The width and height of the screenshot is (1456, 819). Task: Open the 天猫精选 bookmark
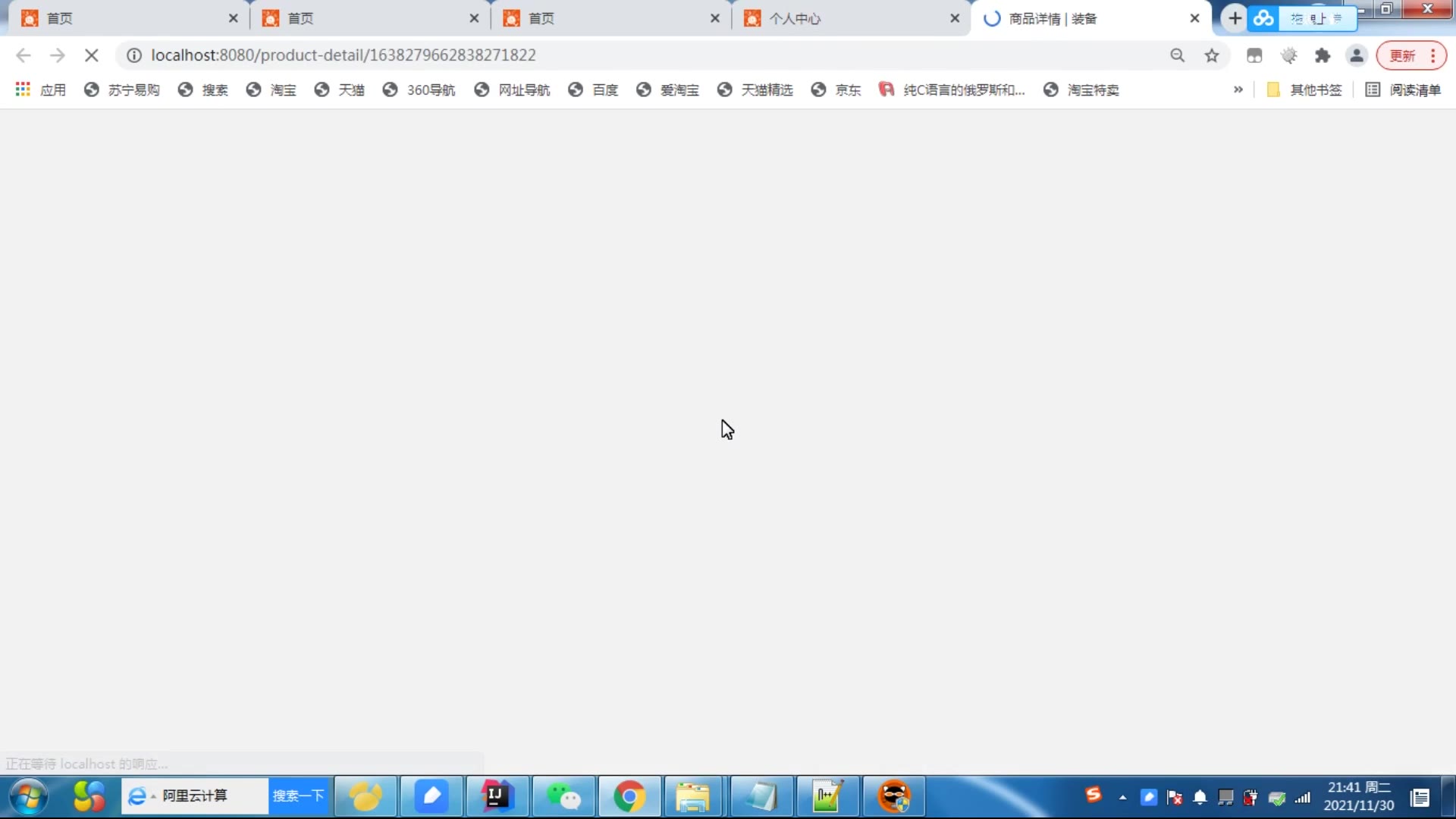[755, 89]
